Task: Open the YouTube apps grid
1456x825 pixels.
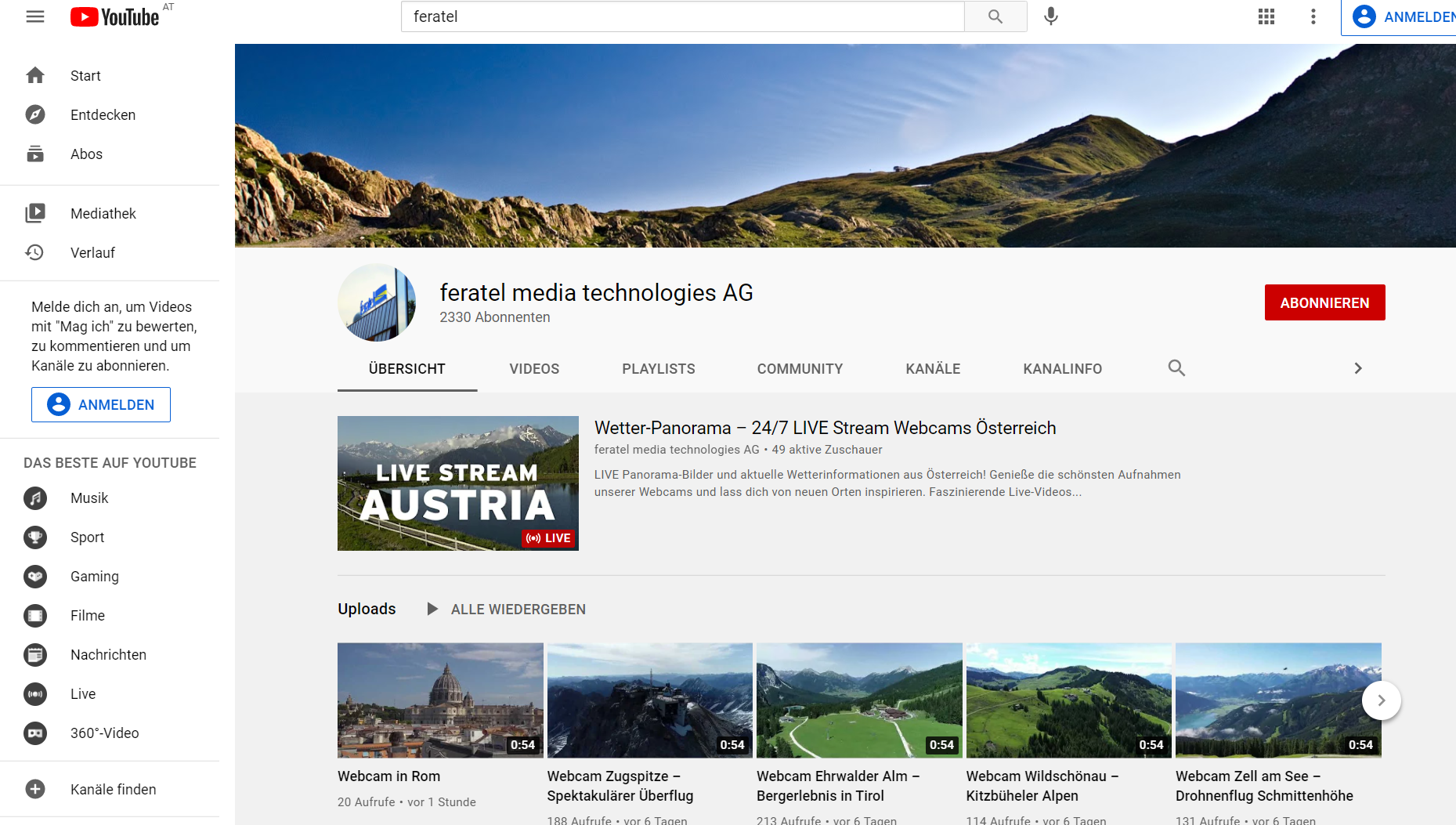Action: [x=1266, y=16]
